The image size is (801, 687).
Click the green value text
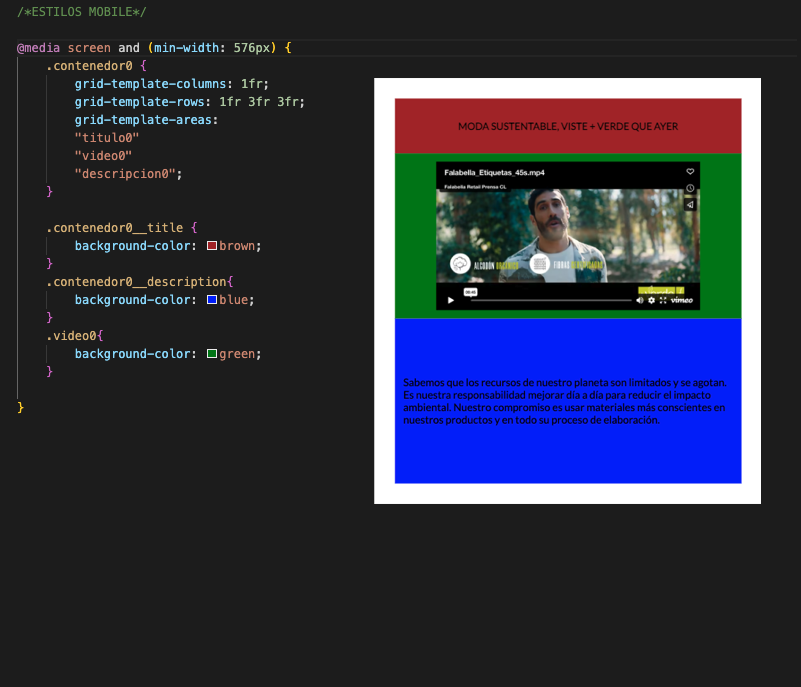point(237,354)
